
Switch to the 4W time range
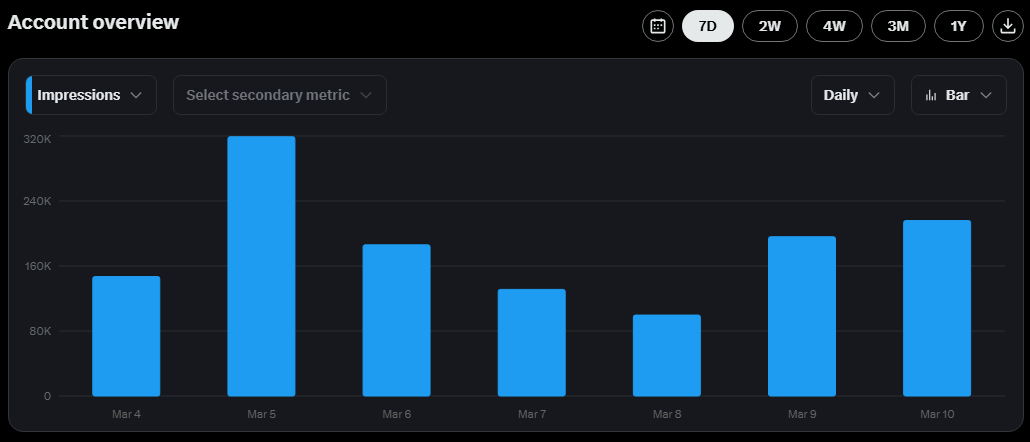click(834, 26)
